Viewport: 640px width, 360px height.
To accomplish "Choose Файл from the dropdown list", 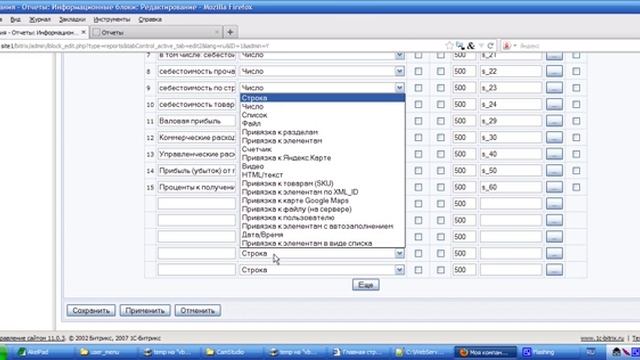I will [x=322, y=124].
